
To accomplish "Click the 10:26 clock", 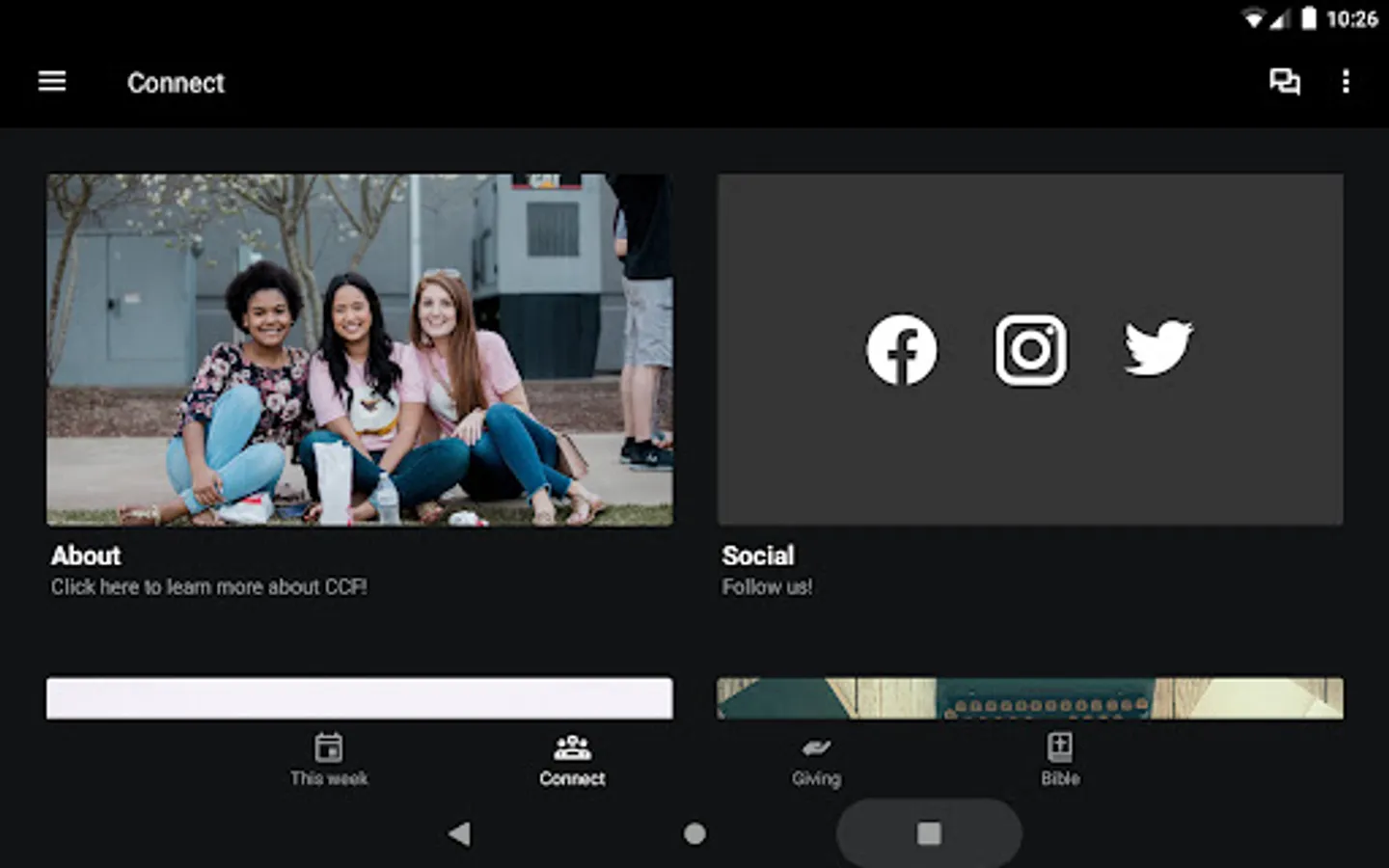I will 1352,18.
